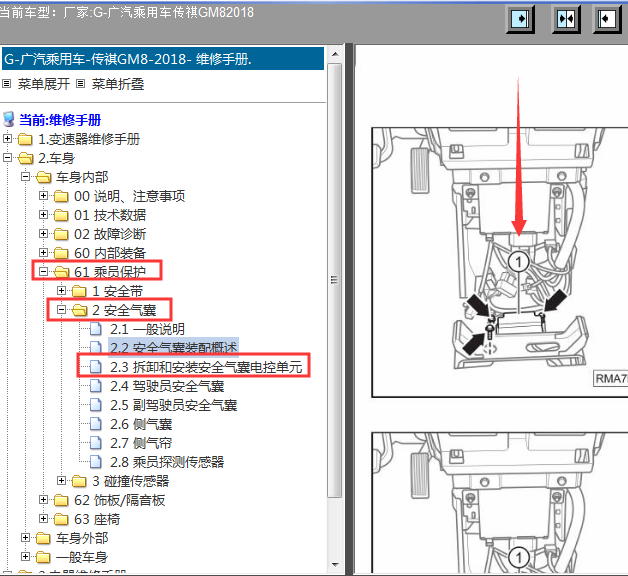This screenshot has width=628, height=576.
Task: Click the split-both-panes layout button
Action: coord(566,19)
